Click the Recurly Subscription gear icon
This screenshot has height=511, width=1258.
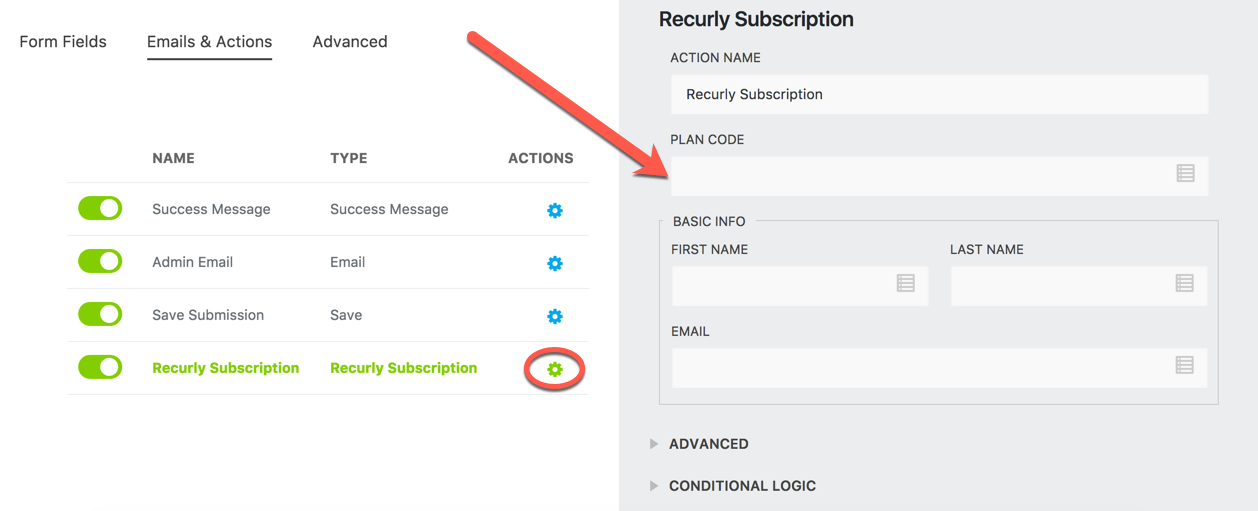click(555, 370)
